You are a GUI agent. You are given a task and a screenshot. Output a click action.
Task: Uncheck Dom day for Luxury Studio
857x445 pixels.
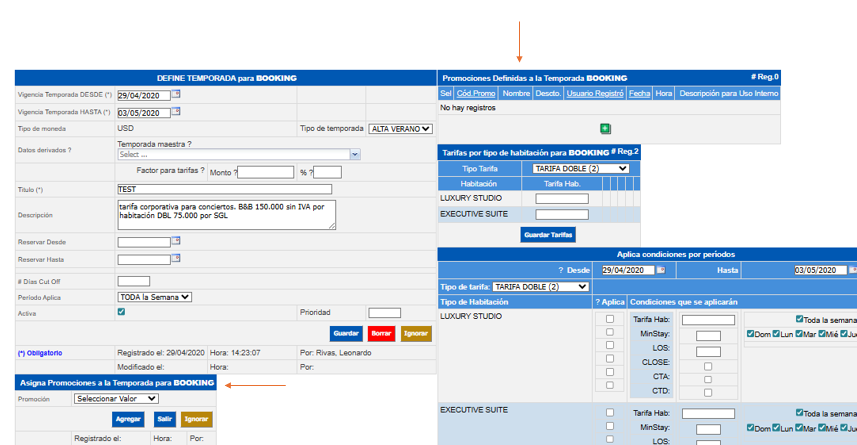(751, 334)
